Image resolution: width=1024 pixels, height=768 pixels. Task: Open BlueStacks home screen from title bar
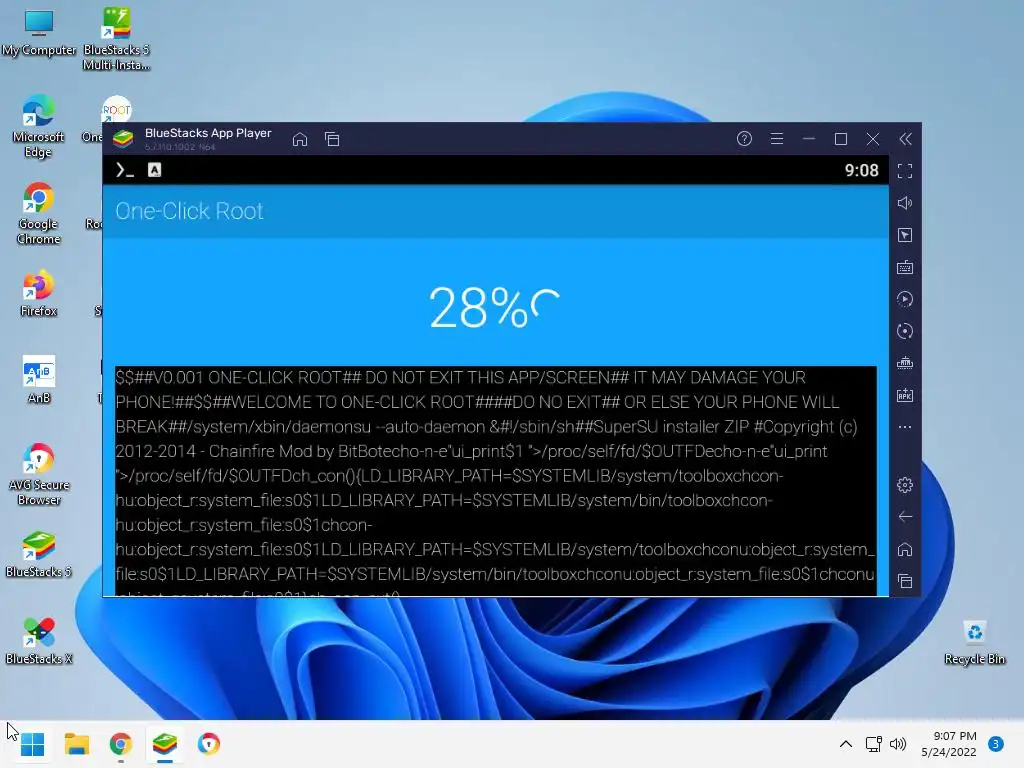tap(300, 139)
